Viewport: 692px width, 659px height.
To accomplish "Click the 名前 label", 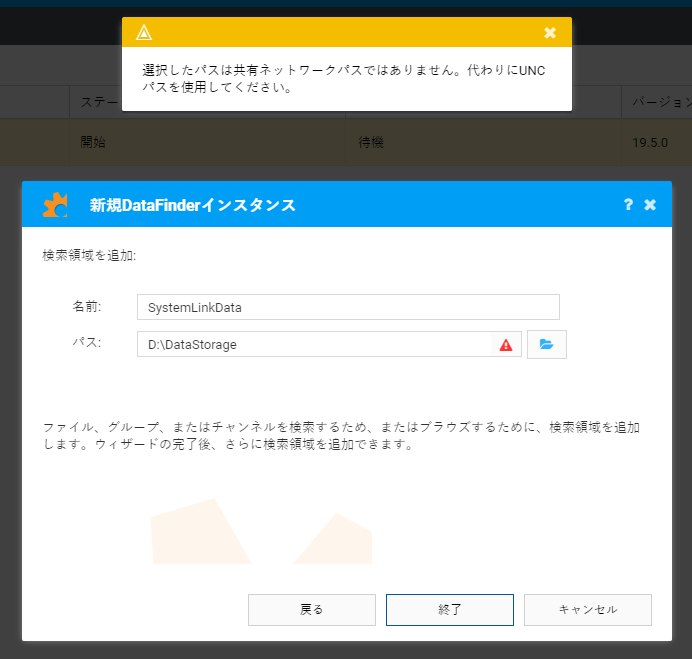I will (86, 306).
